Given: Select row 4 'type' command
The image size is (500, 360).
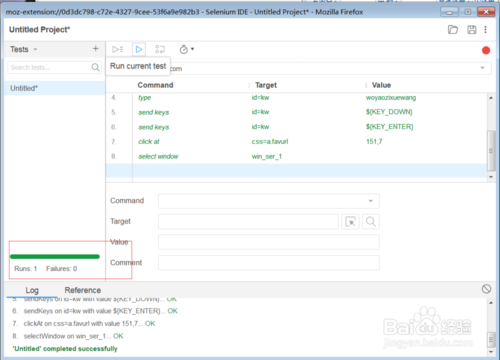Looking at the screenshot, I should (297, 98).
